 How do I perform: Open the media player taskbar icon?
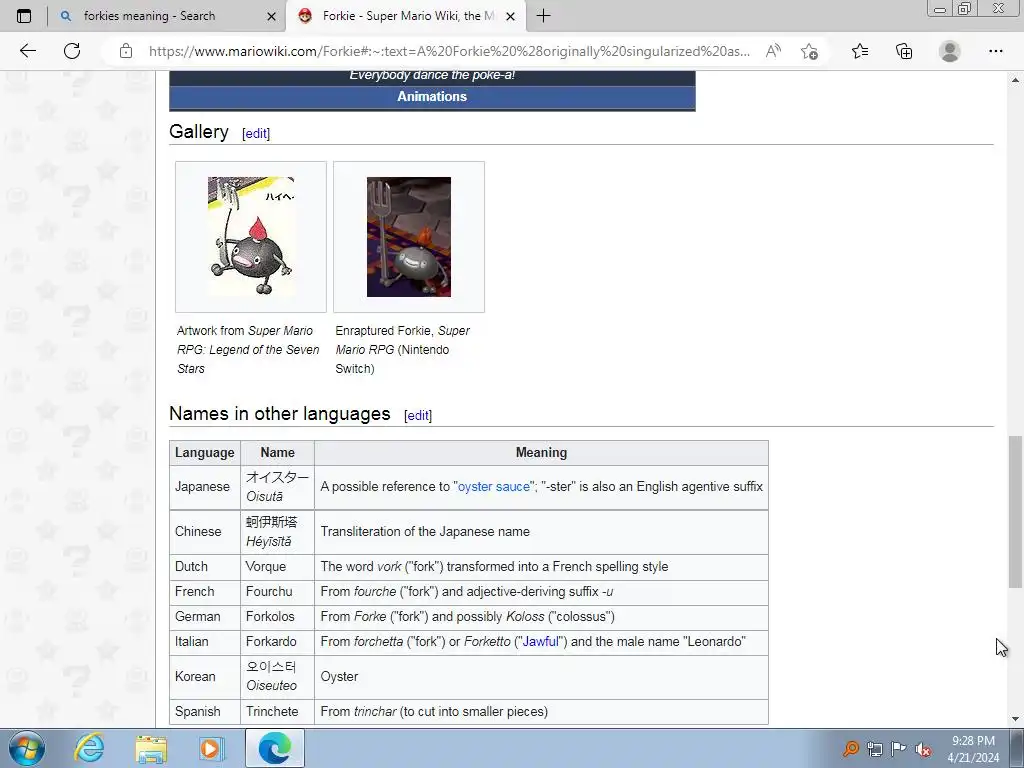(212, 748)
